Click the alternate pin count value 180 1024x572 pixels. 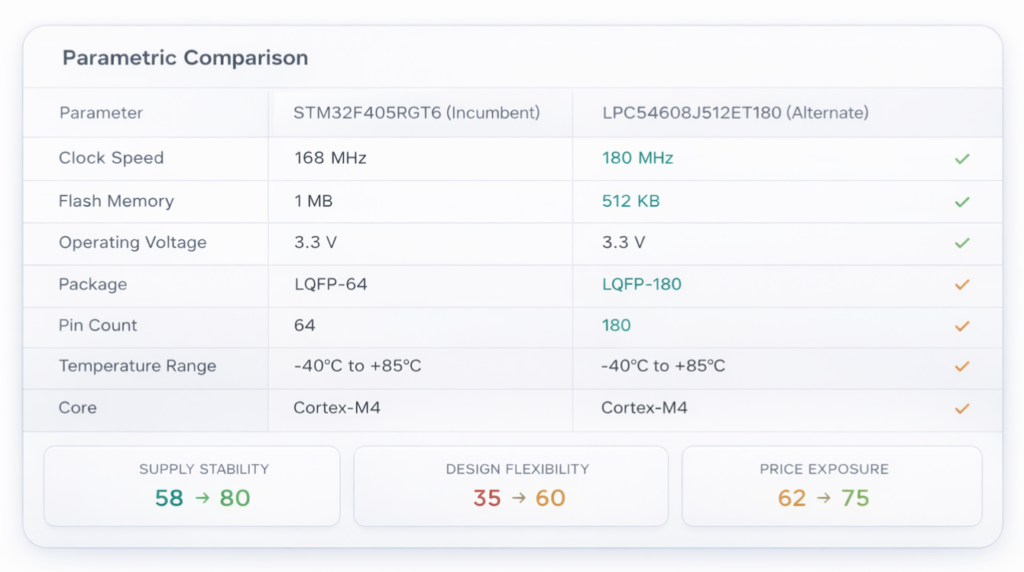616,326
